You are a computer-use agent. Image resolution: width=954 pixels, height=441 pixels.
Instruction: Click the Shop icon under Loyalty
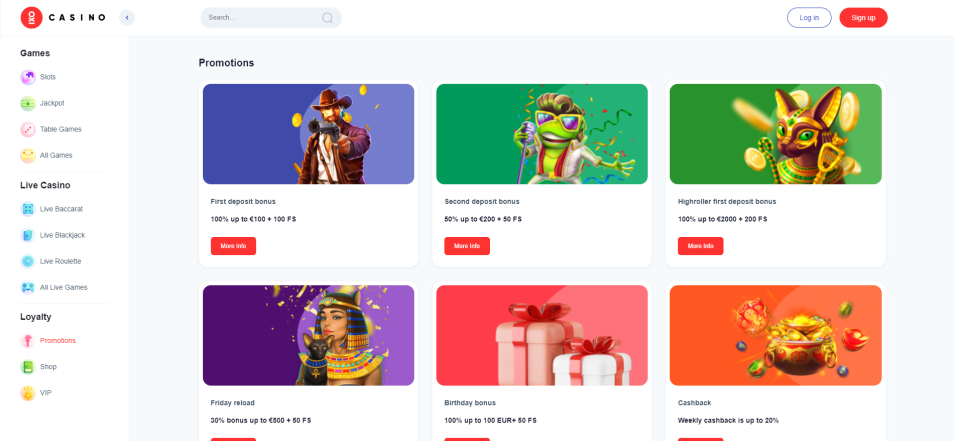(x=28, y=367)
